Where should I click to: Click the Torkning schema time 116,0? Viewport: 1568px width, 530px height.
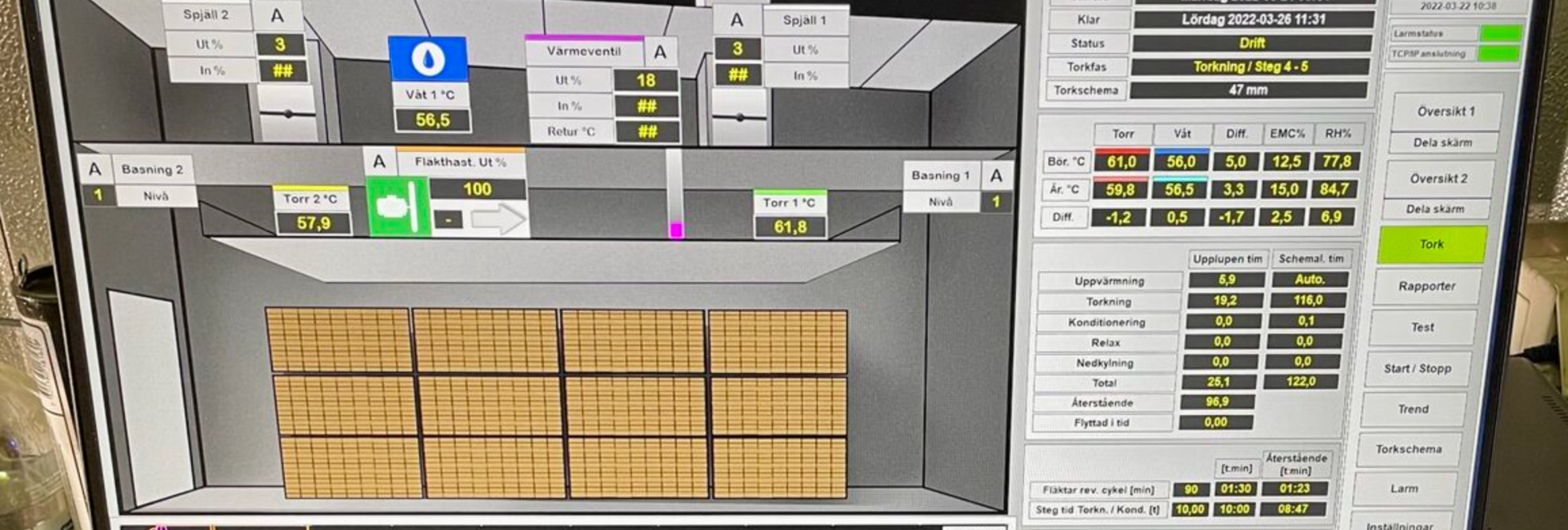point(1308,300)
